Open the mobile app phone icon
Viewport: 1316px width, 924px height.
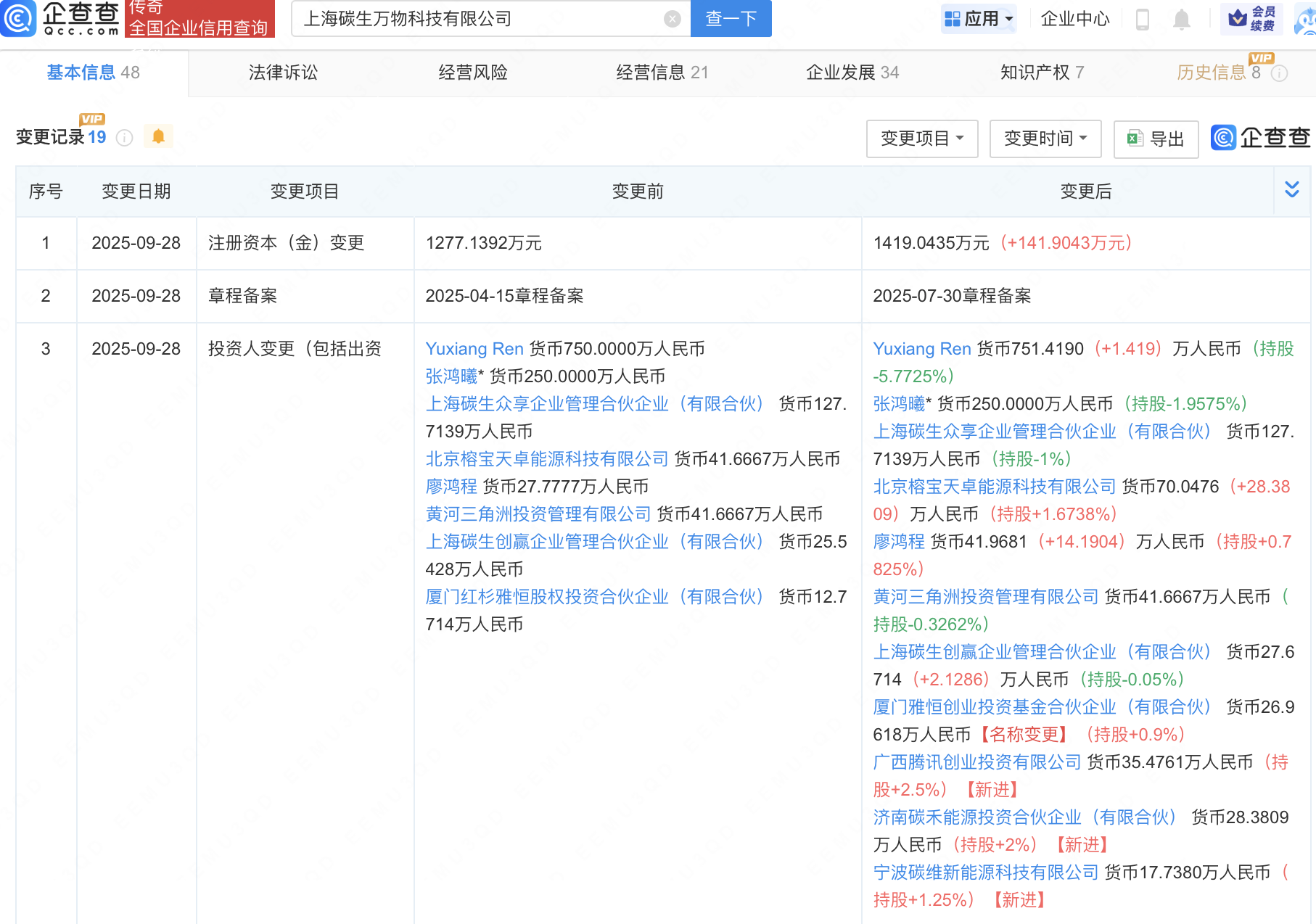(x=1142, y=19)
